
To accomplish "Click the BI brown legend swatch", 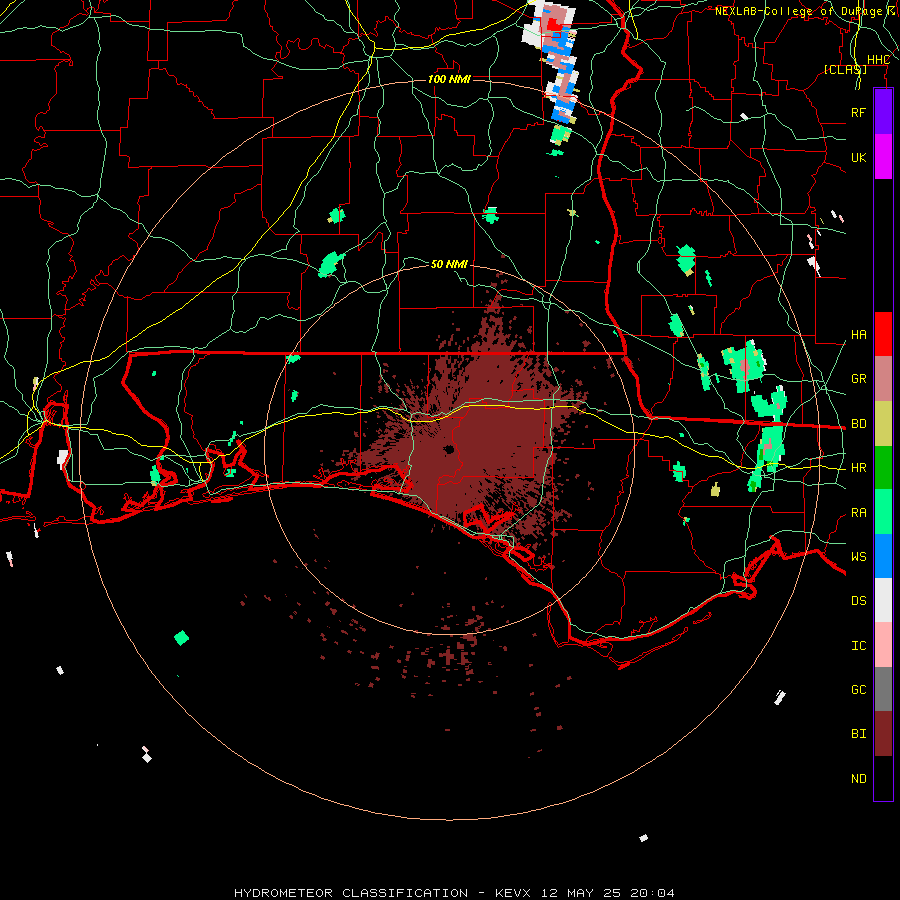I will point(883,734).
